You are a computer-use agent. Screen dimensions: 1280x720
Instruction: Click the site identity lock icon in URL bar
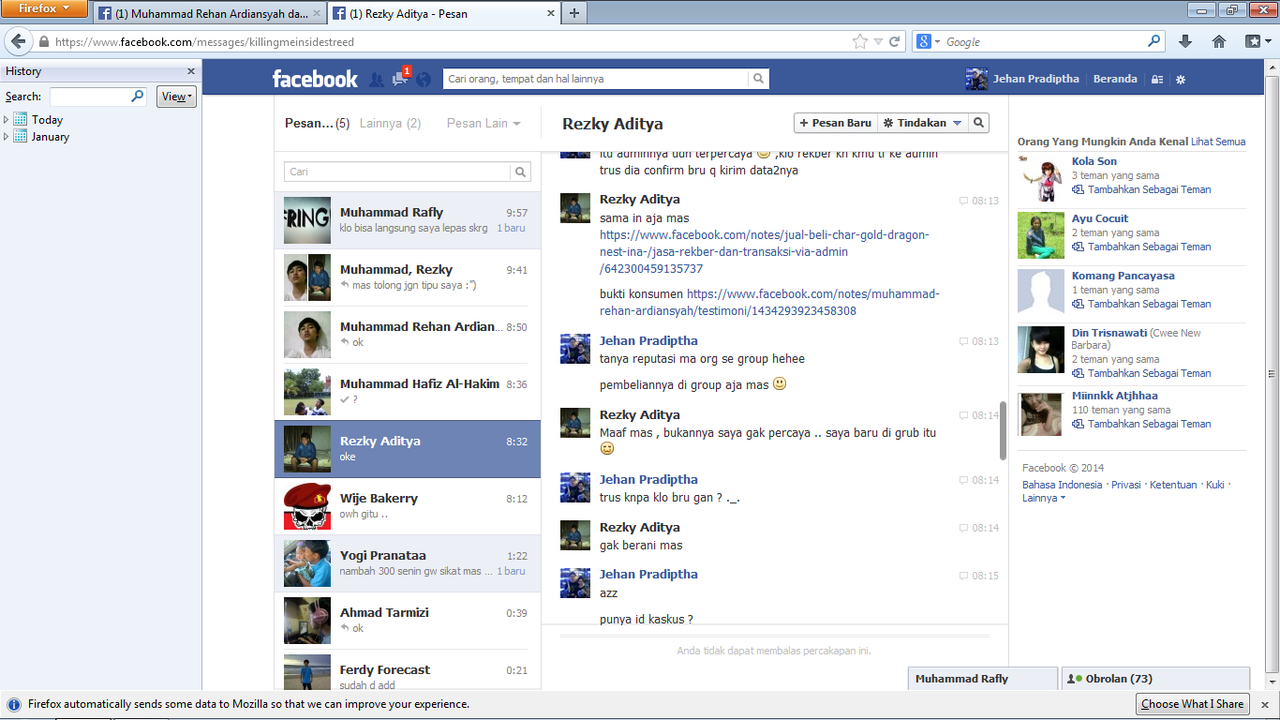pyautogui.click(x=44, y=42)
